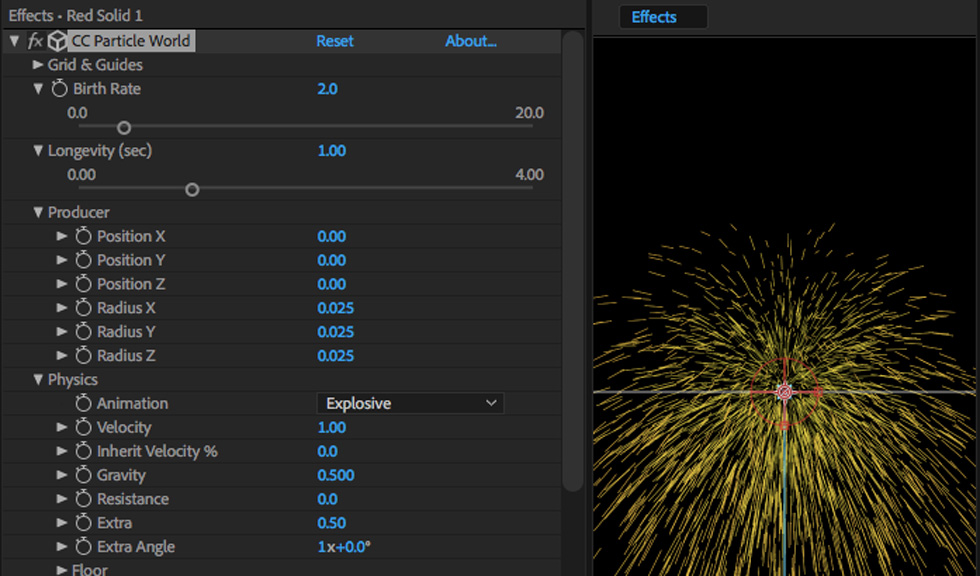Image resolution: width=980 pixels, height=576 pixels.
Task: Toggle the Velocity stopwatch
Action: [83, 427]
